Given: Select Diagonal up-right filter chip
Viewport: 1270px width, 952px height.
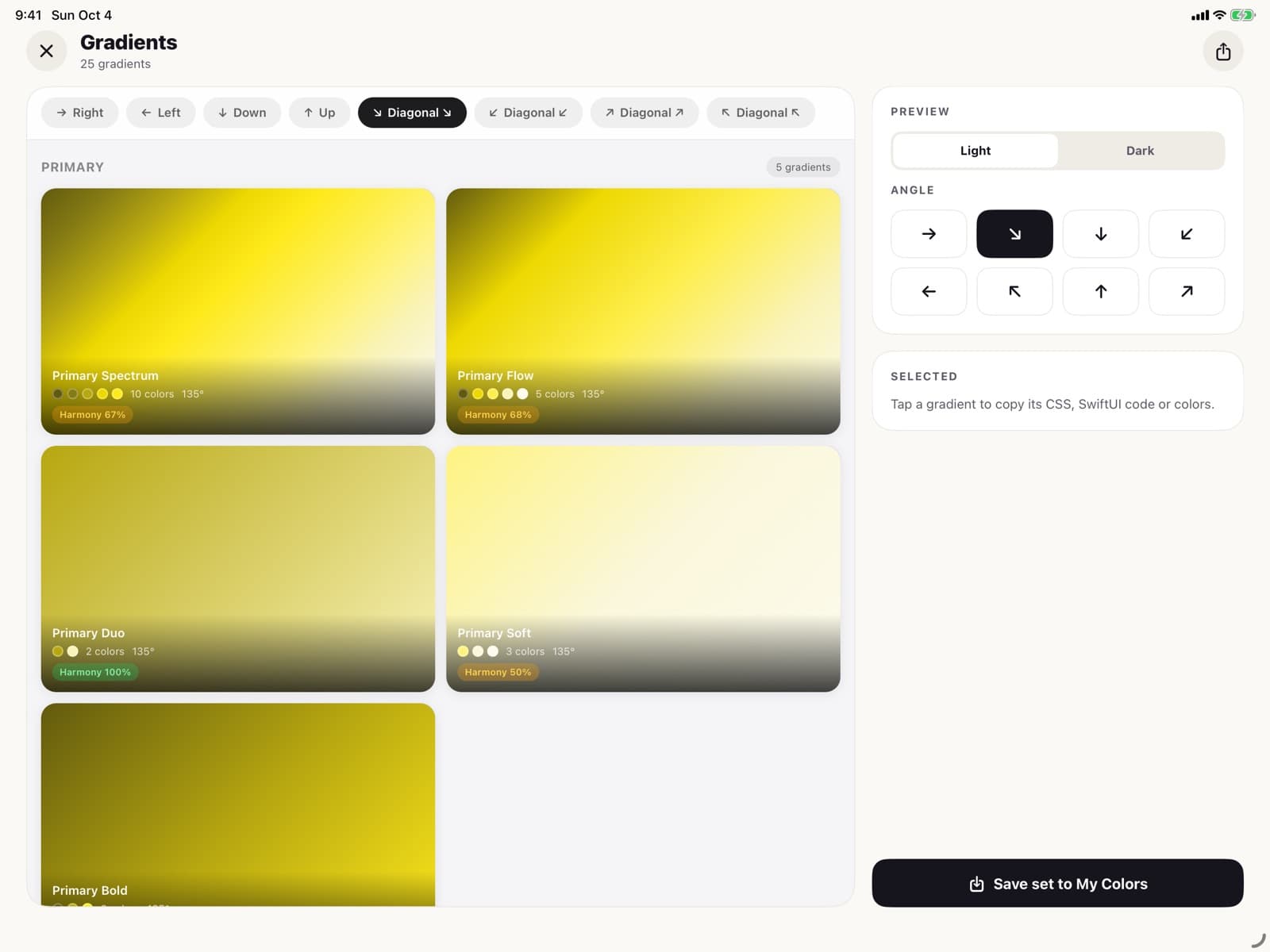Looking at the screenshot, I should pos(645,113).
